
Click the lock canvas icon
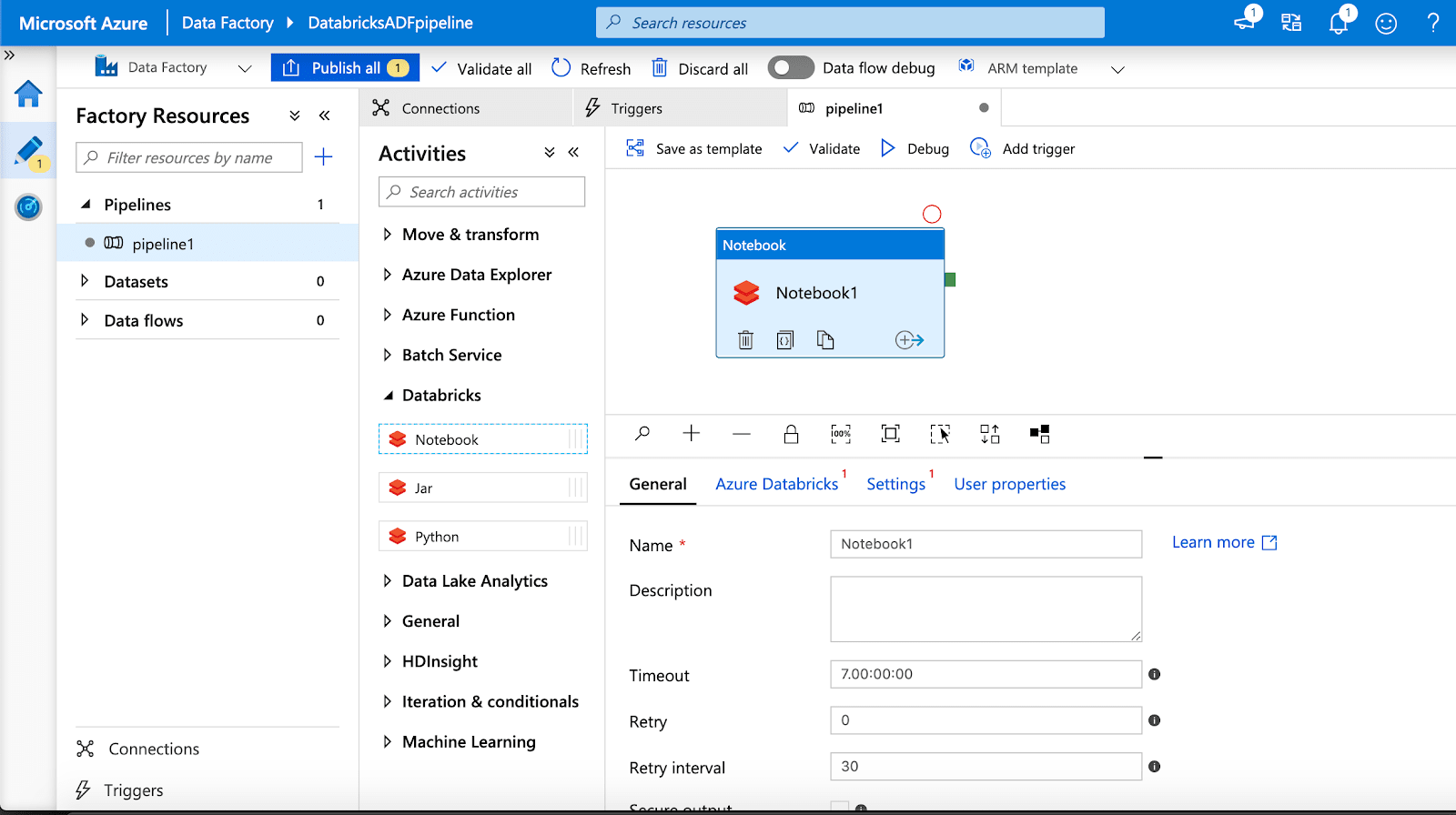tap(791, 434)
